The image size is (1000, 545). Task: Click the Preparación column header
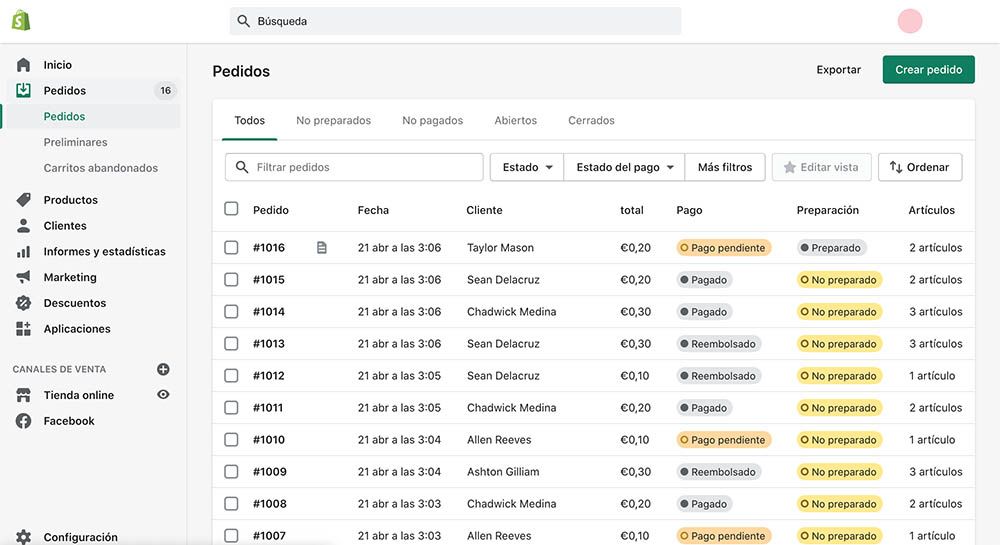tap(828, 210)
